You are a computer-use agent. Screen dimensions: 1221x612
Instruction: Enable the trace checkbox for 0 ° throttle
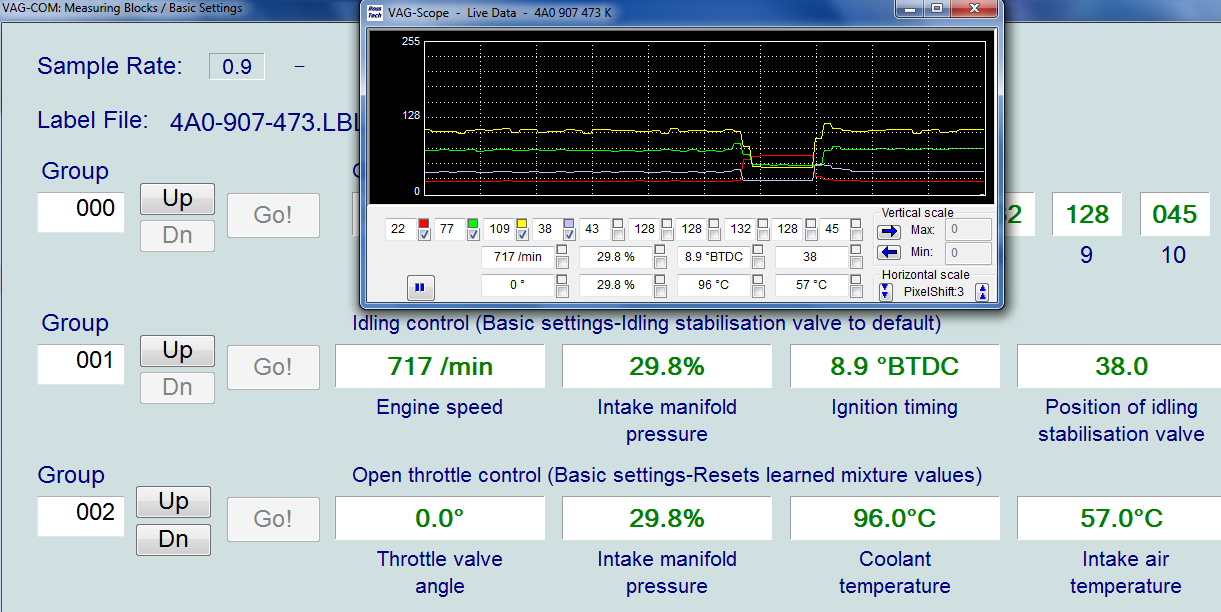562,291
